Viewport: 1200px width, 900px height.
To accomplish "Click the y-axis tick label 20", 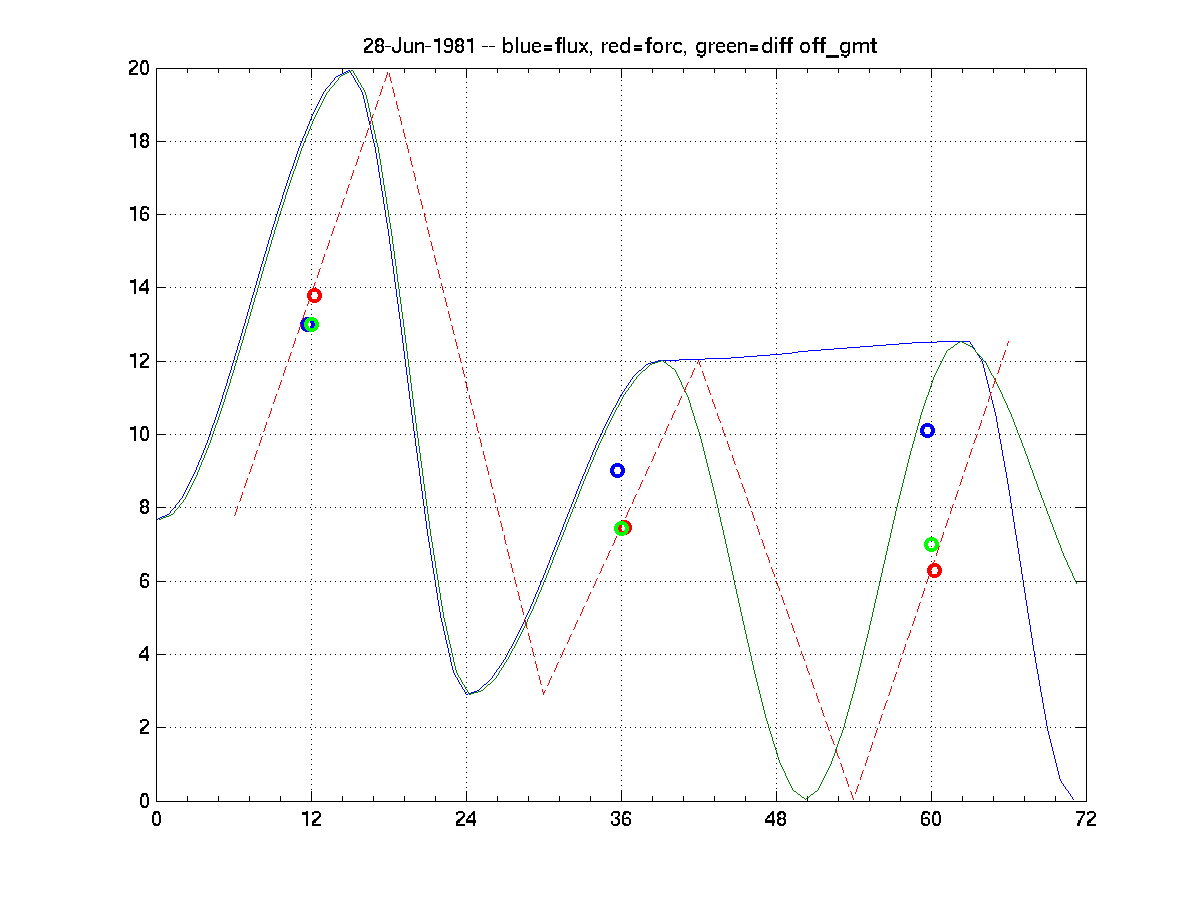I will coord(137,68).
